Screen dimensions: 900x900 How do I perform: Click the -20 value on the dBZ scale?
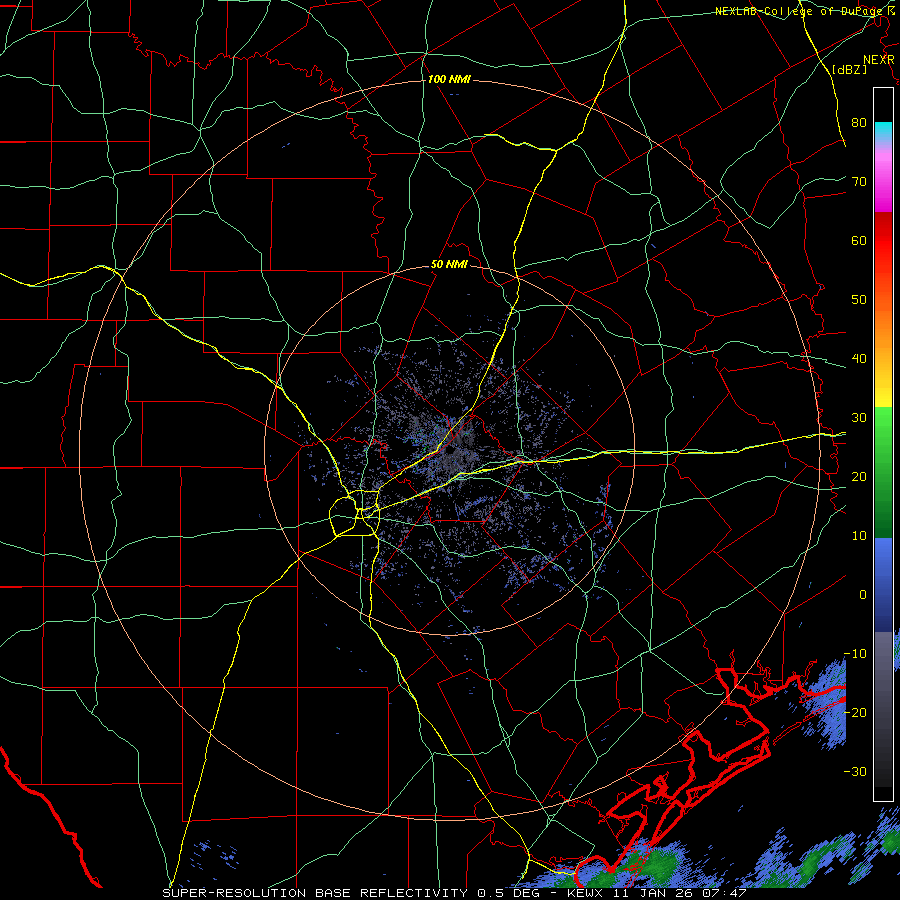(855, 712)
